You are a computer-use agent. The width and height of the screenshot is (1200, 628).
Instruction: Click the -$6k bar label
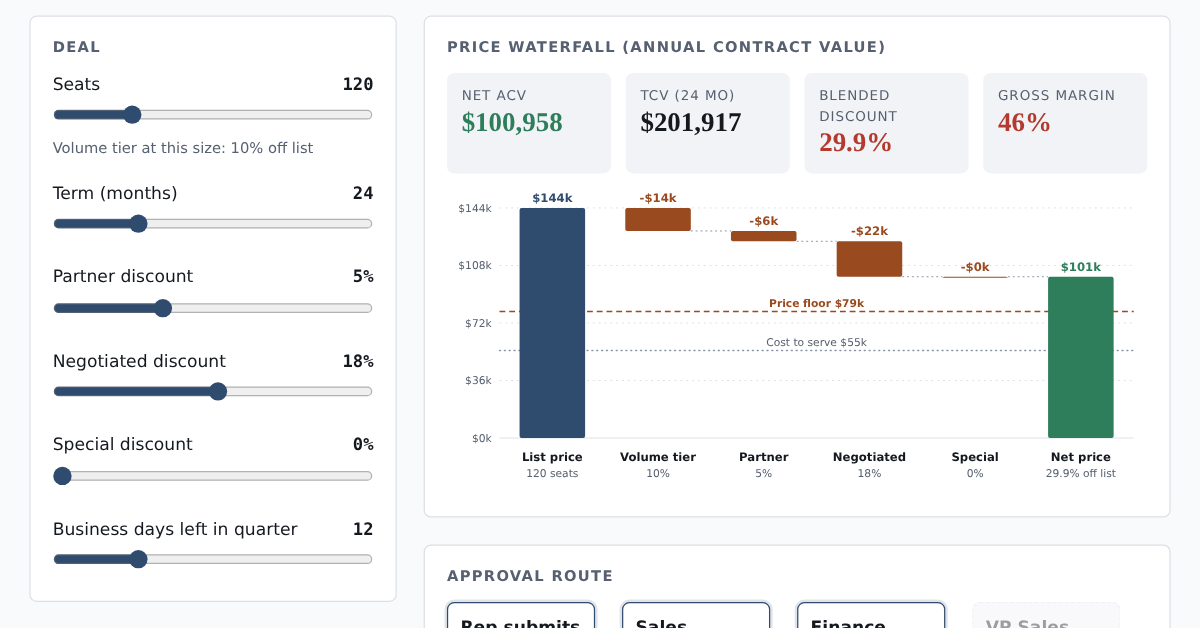[x=764, y=221]
